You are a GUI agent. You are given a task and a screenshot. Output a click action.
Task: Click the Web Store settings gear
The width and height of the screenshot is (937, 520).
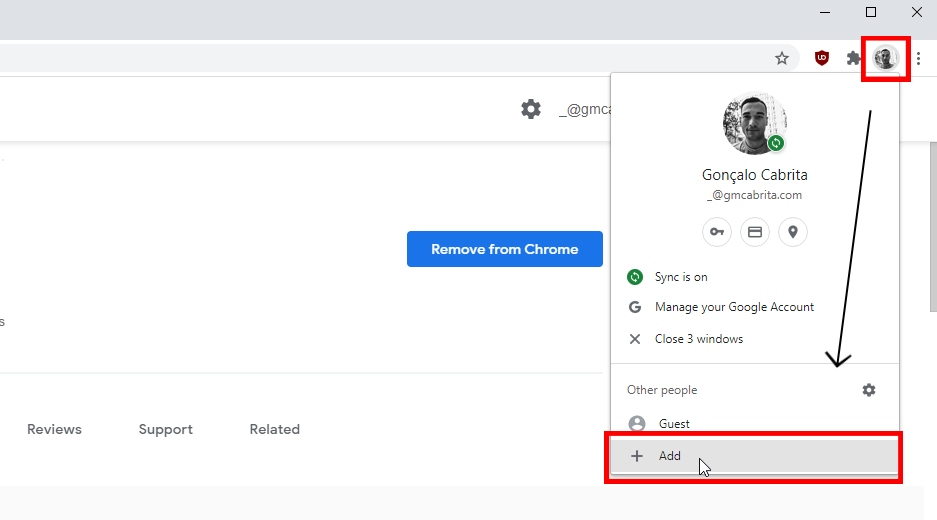pyautogui.click(x=531, y=109)
